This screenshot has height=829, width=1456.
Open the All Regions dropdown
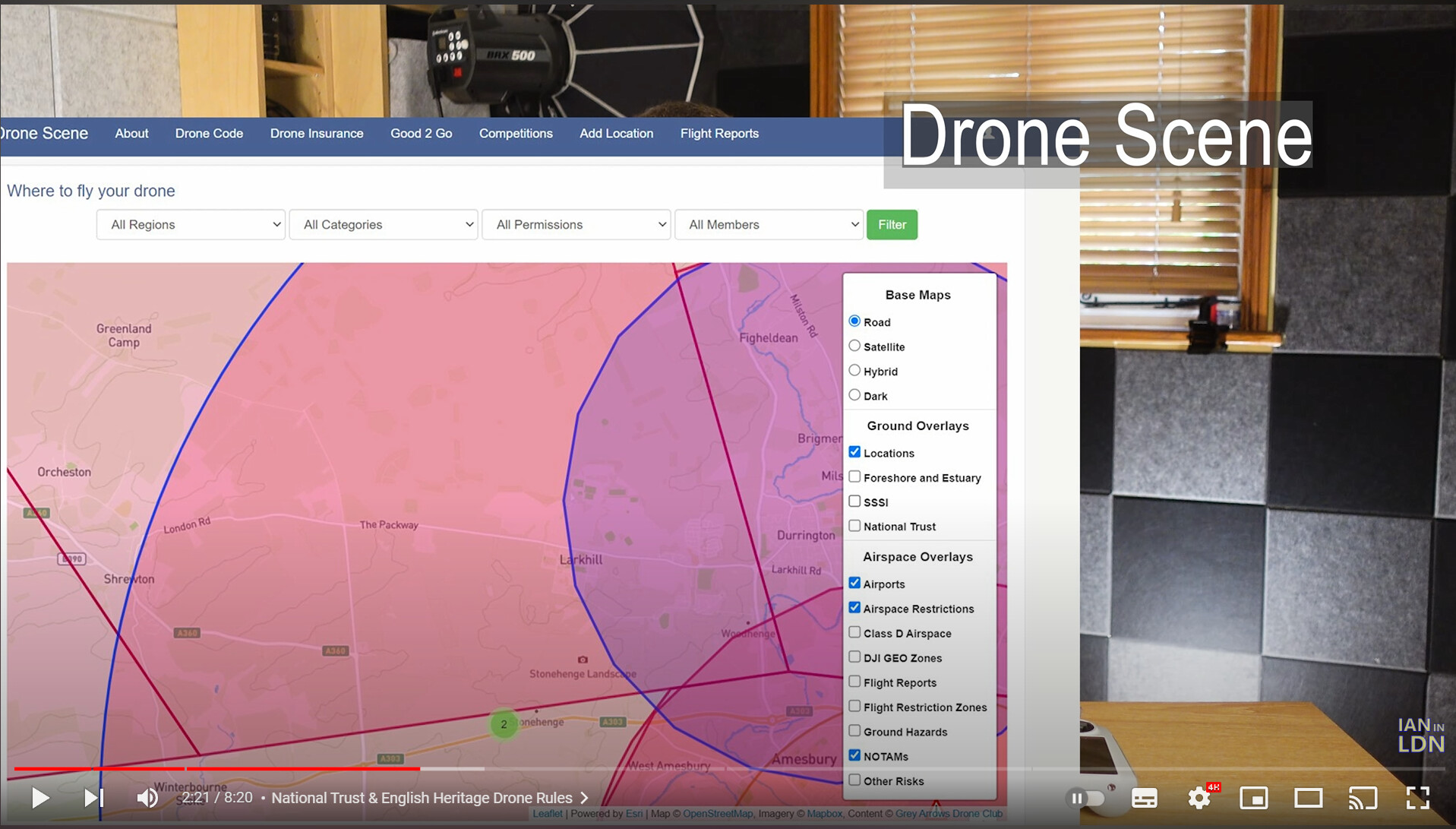190,224
